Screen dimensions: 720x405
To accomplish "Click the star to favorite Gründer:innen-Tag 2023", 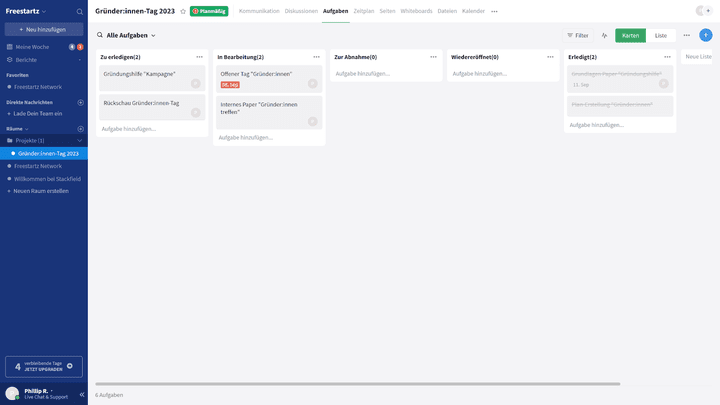I will pyautogui.click(x=183, y=11).
